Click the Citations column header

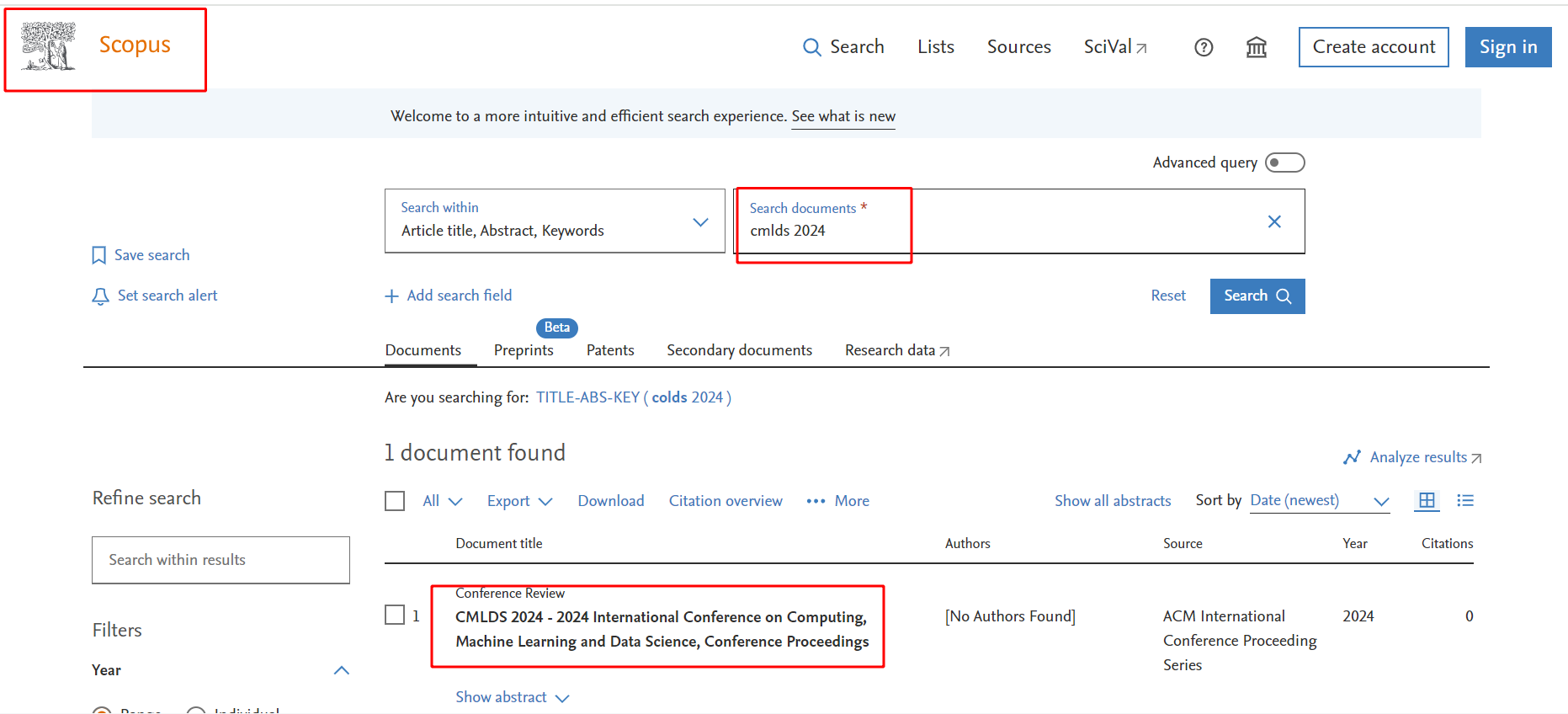[x=1447, y=544]
